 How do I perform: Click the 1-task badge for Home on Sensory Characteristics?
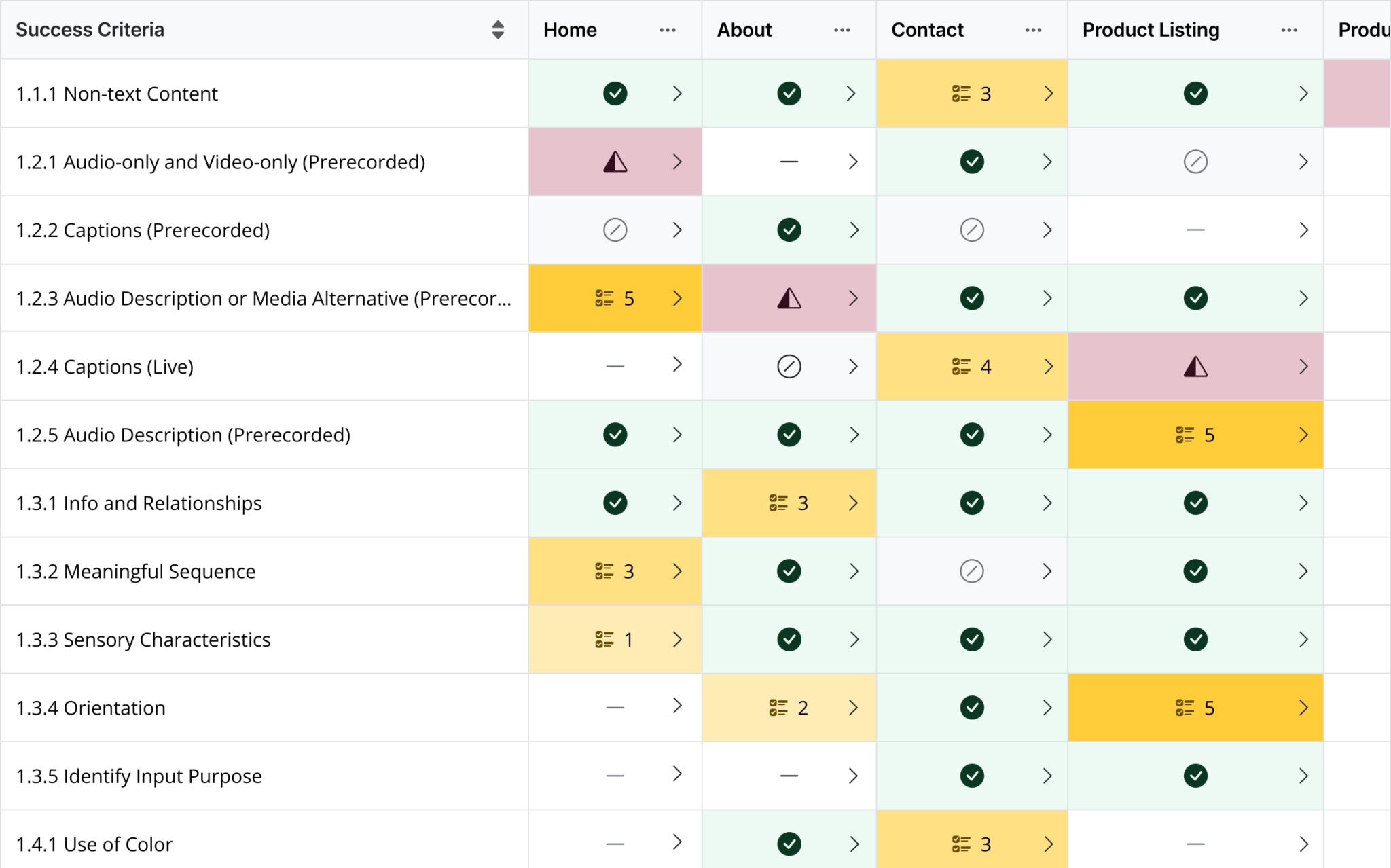click(x=613, y=639)
